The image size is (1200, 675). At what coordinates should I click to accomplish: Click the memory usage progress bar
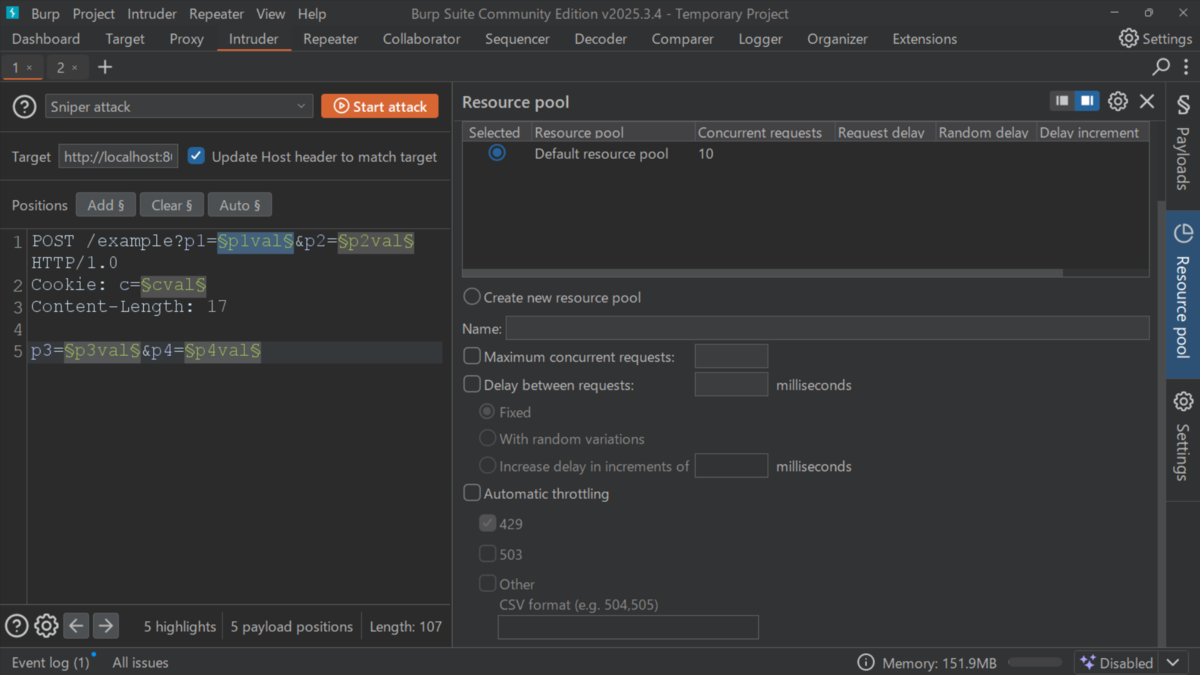(1034, 662)
